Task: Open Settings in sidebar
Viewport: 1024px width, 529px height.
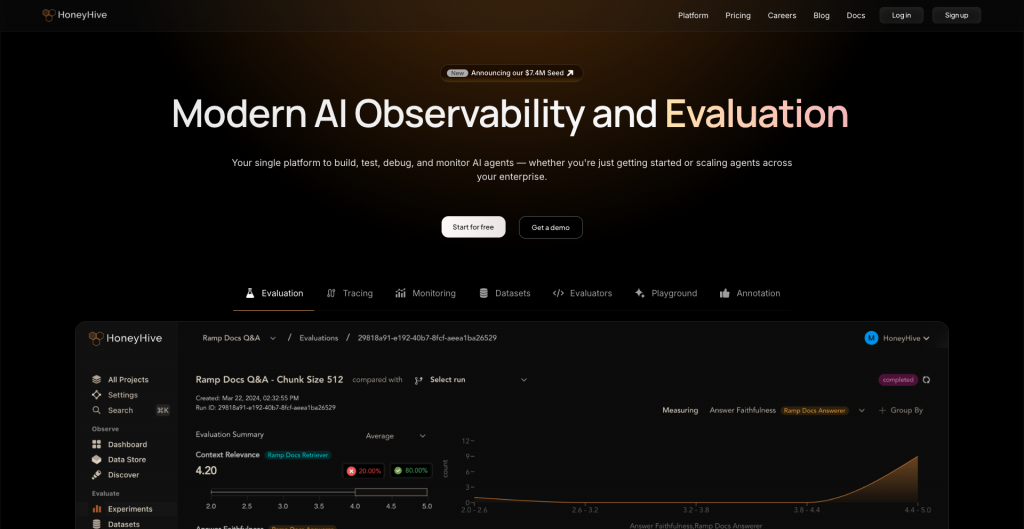Action: pyautogui.click(x=123, y=394)
